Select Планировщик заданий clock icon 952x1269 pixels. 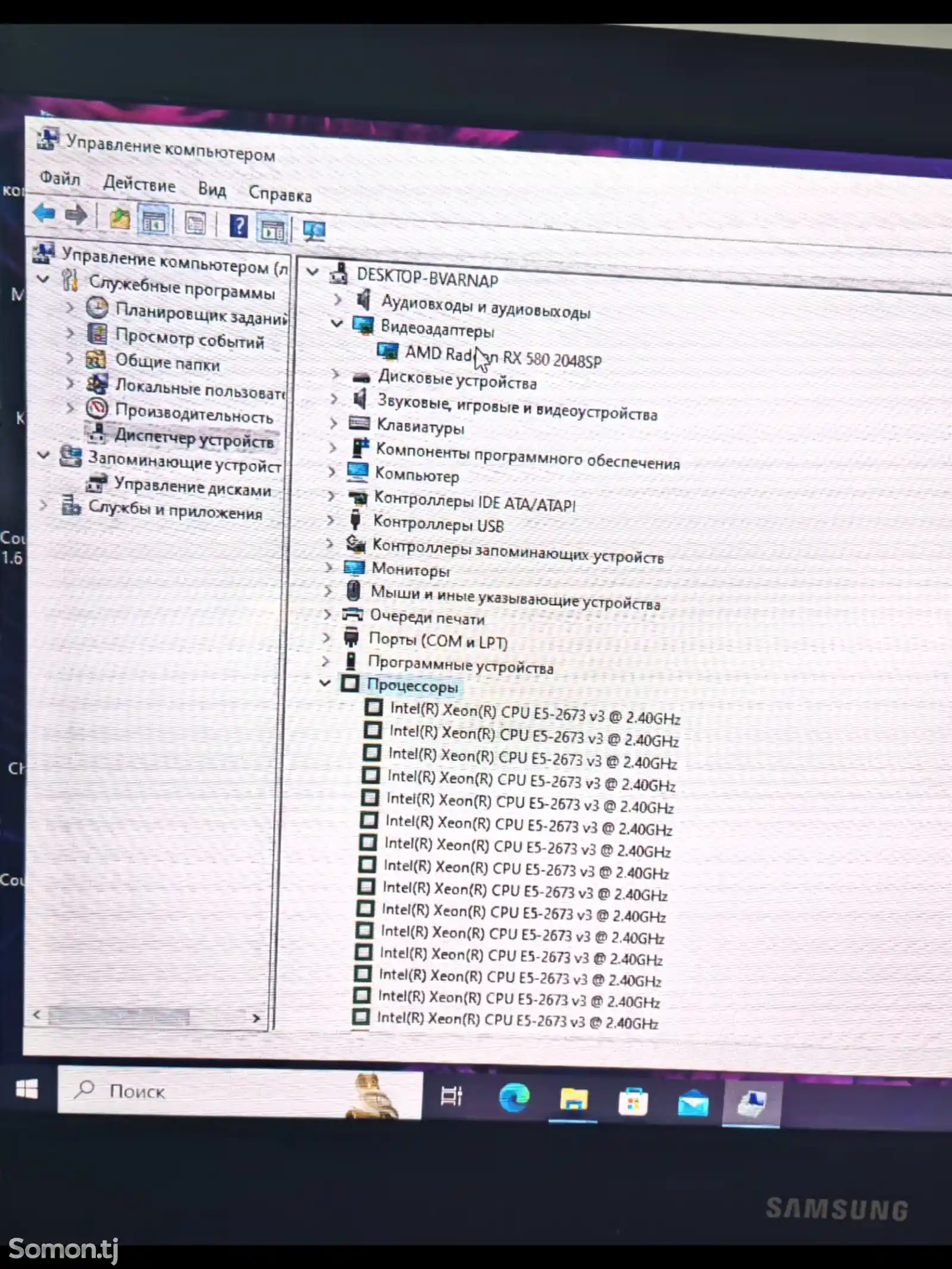[x=97, y=308]
